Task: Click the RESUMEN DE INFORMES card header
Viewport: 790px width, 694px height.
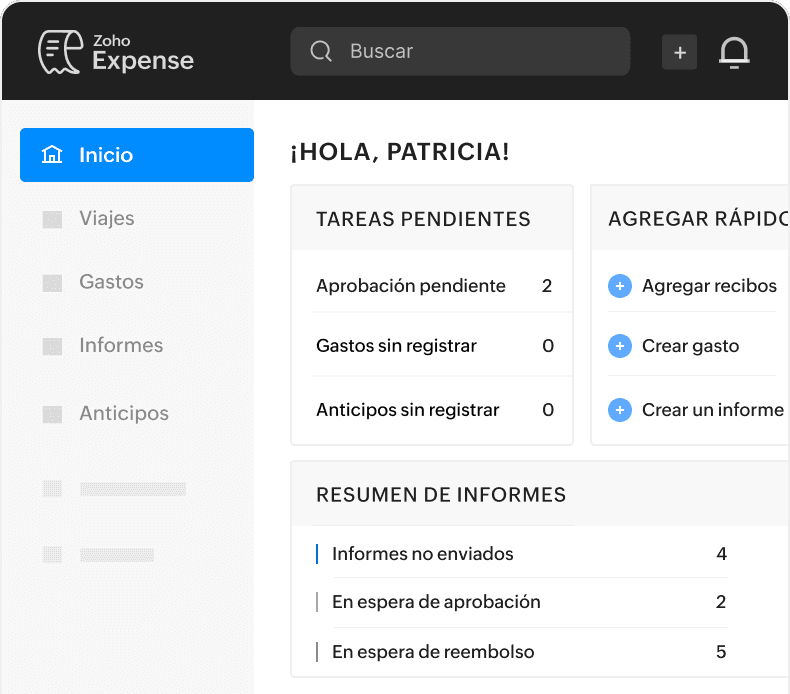Action: point(540,494)
